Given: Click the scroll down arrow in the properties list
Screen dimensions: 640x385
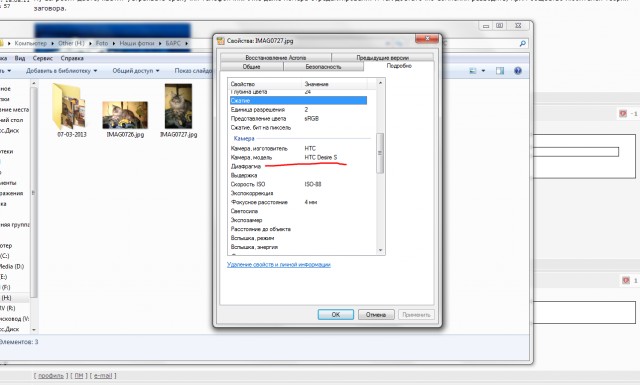Looking at the screenshot, I should pos(380,250).
